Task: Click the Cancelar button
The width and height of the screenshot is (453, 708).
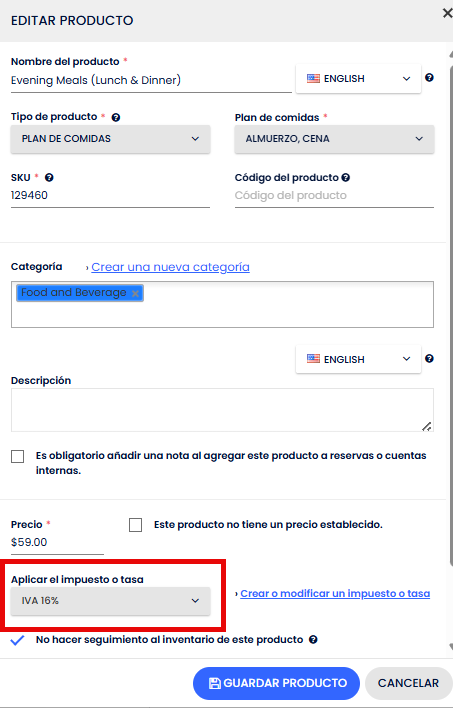Action: tap(408, 683)
